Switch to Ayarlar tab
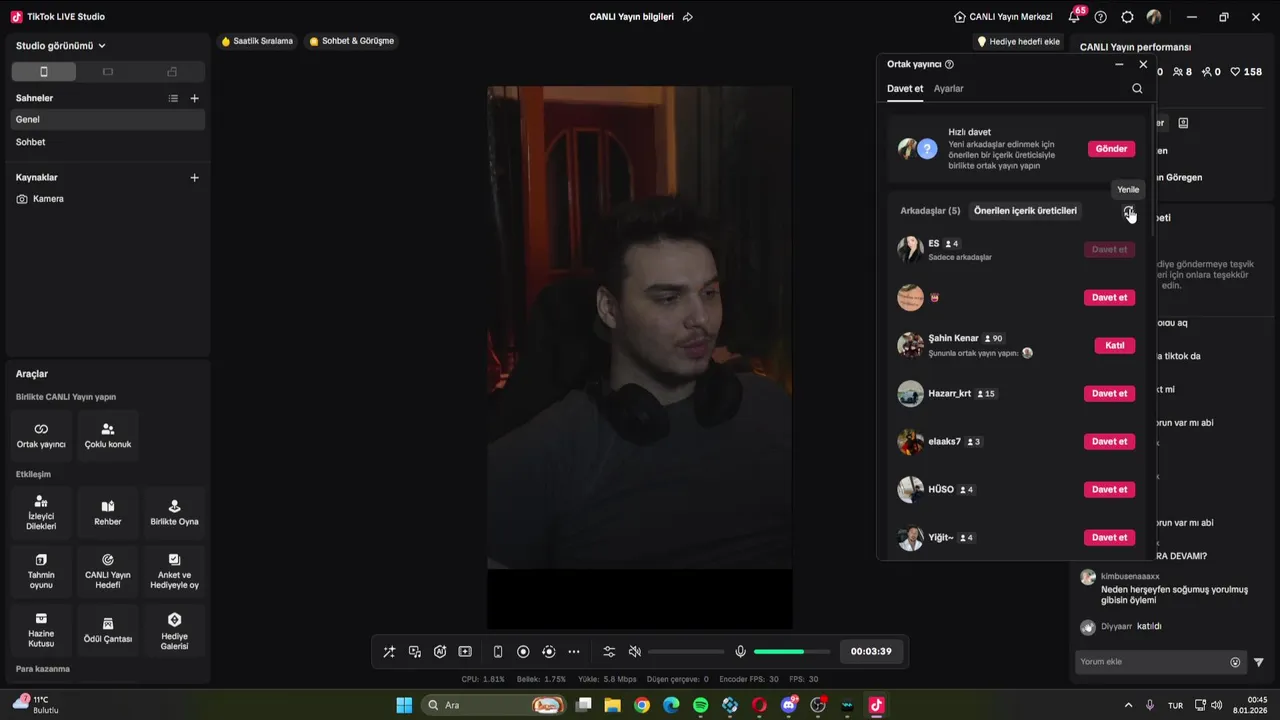Image resolution: width=1280 pixels, height=720 pixels. pyautogui.click(x=949, y=88)
